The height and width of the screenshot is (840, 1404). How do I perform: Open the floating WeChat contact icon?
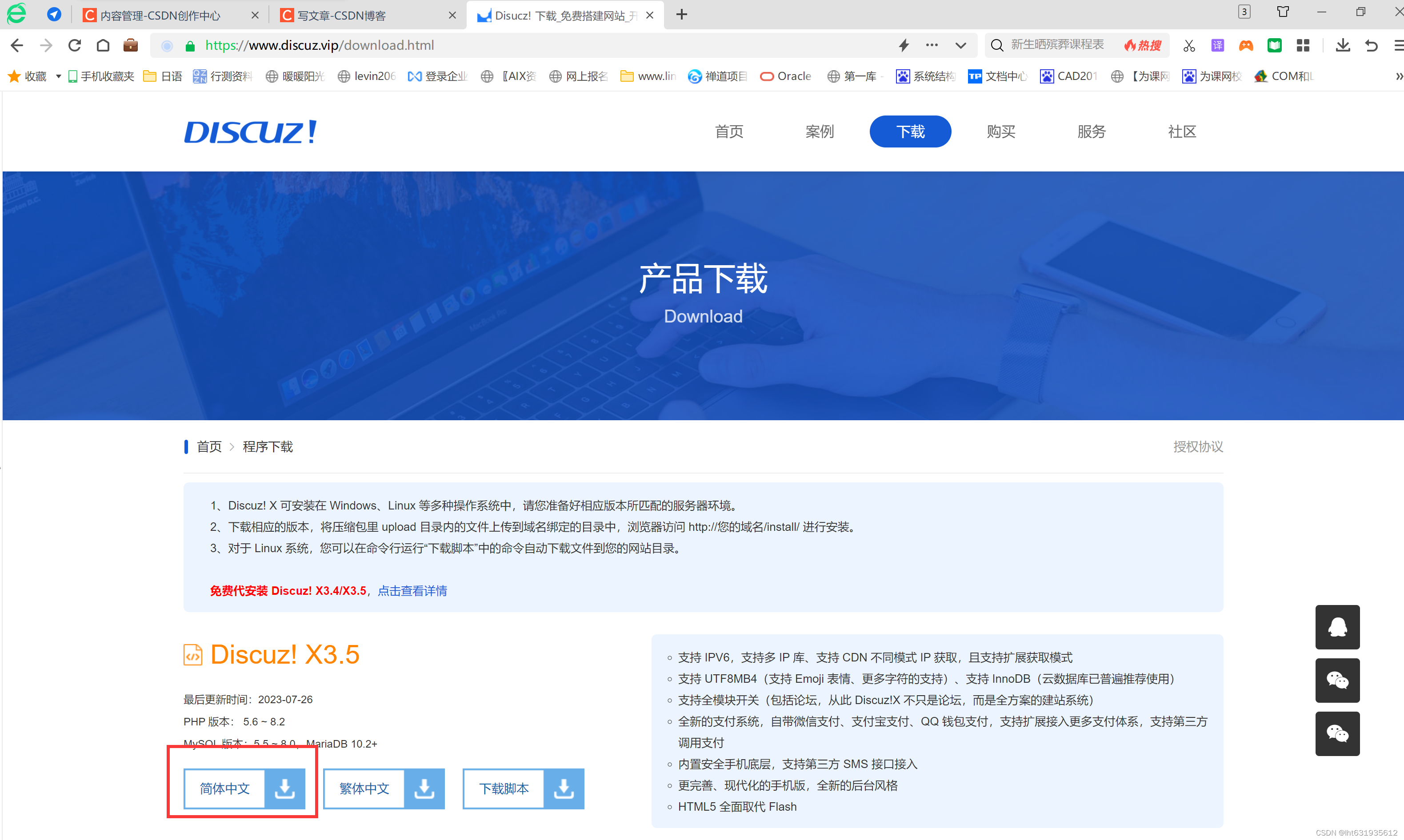click(x=1338, y=681)
